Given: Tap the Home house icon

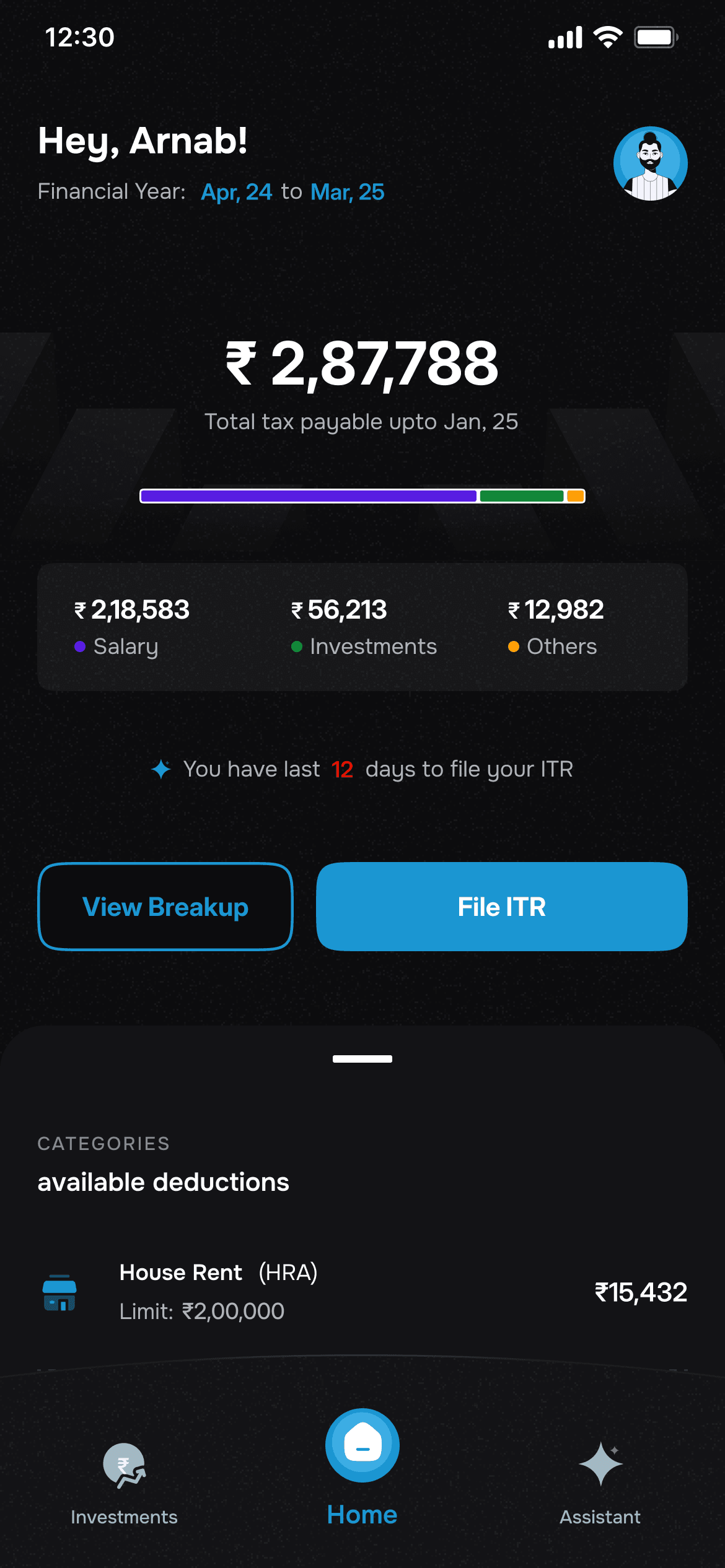Looking at the screenshot, I should point(362,1445).
